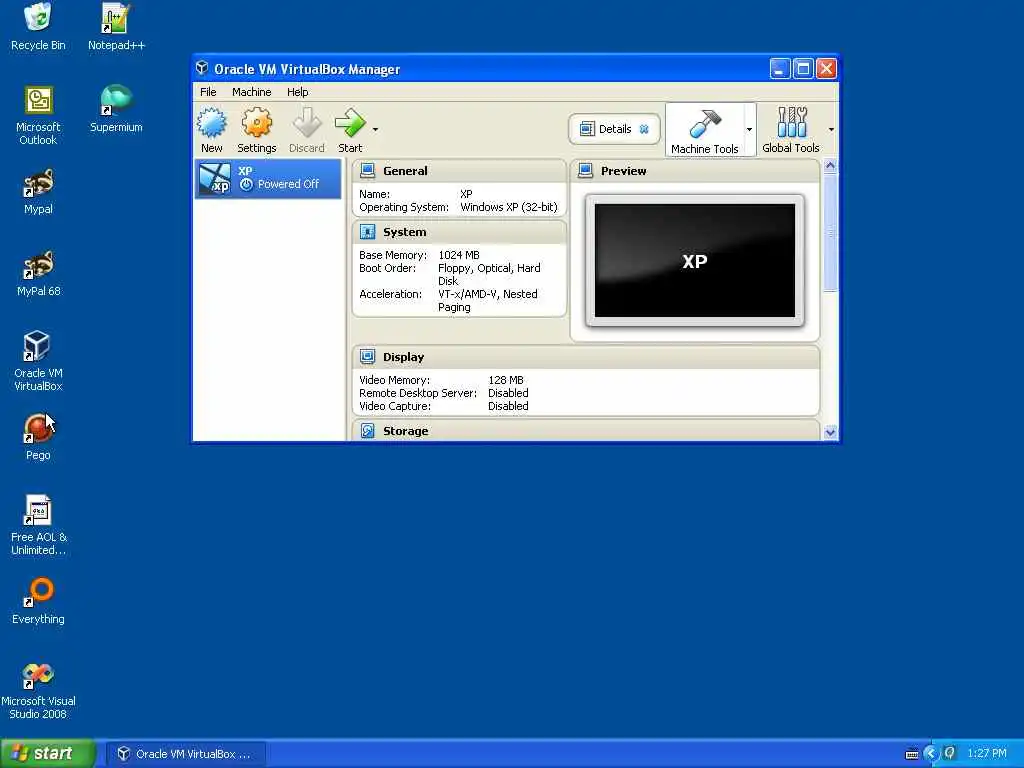Click the details pane scrollbar thumb
The width and height of the screenshot is (1024, 768).
tap(830, 232)
